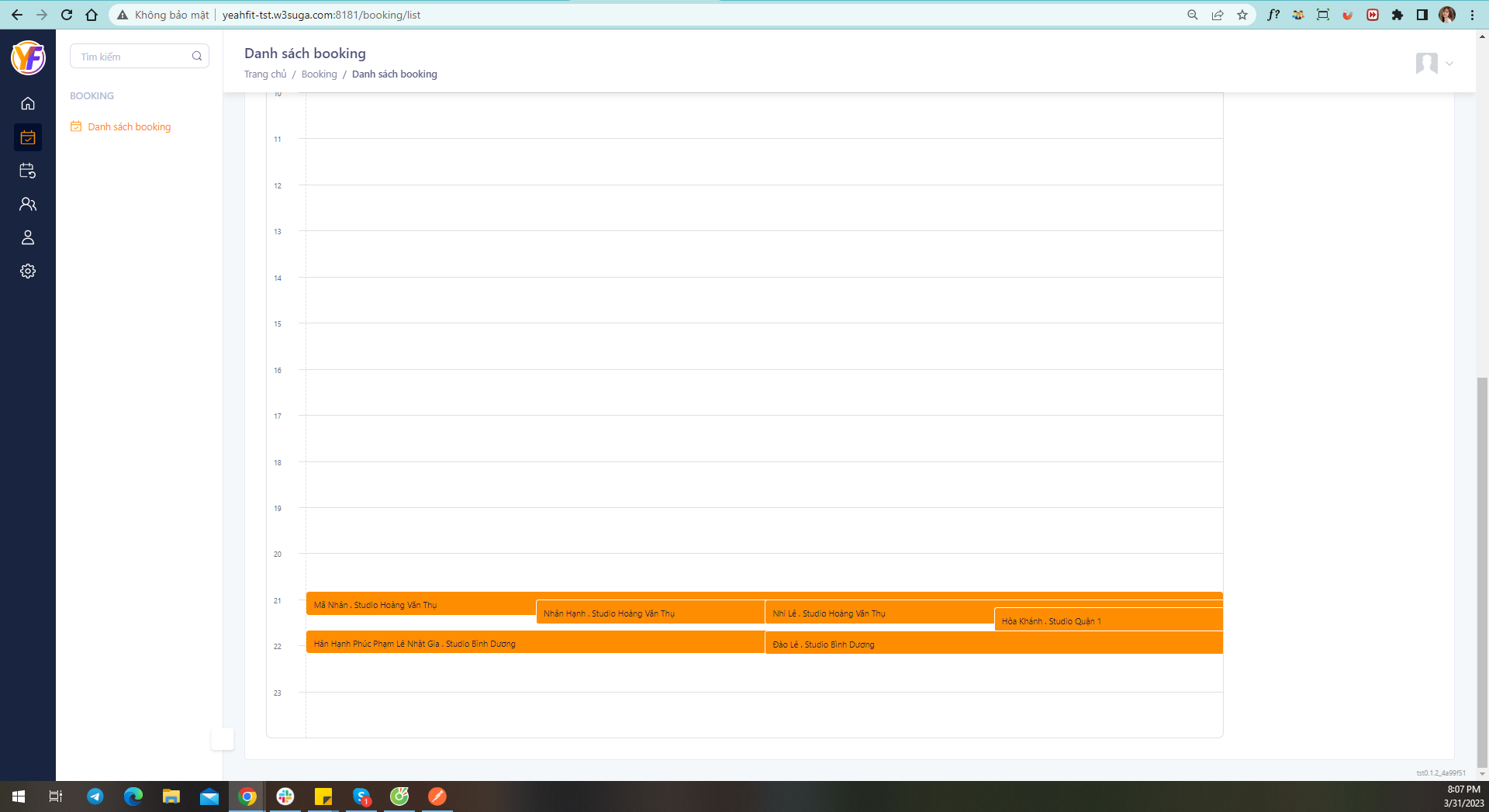Open Telegram from the taskbar
The image size is (1489, 812).
(95, 796)
